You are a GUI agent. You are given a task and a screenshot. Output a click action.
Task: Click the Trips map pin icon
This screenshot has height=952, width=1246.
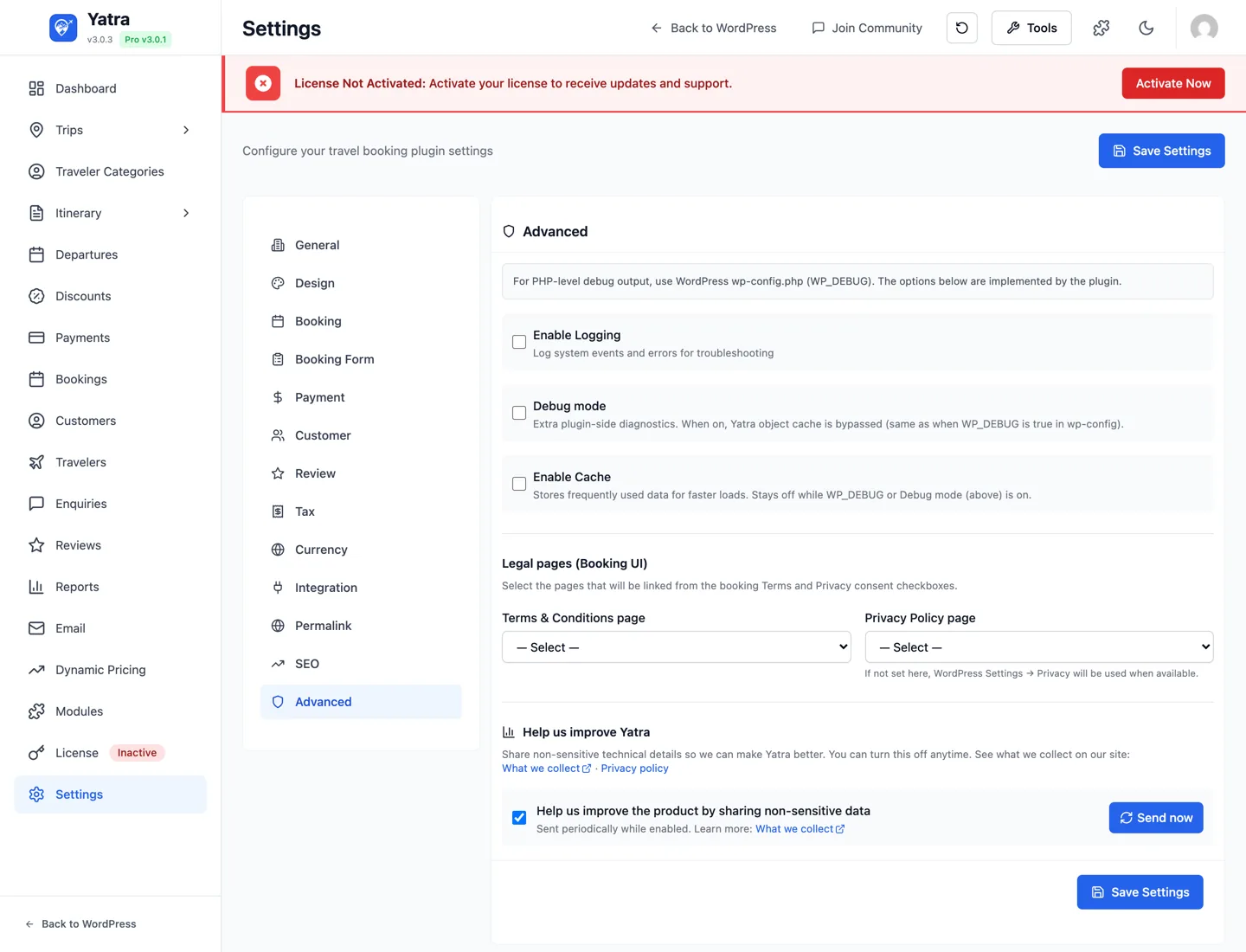coord(36,130)
